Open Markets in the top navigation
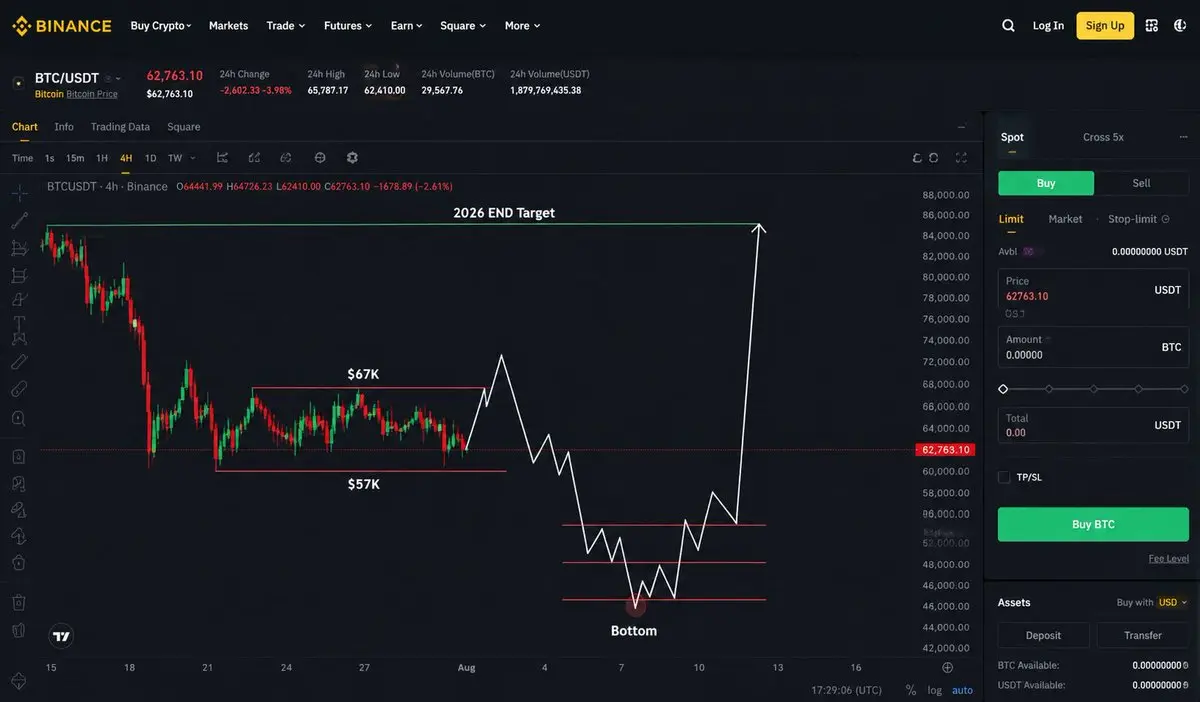The height and width of the screenshot is (702, 1200). (x=228, y=26)
